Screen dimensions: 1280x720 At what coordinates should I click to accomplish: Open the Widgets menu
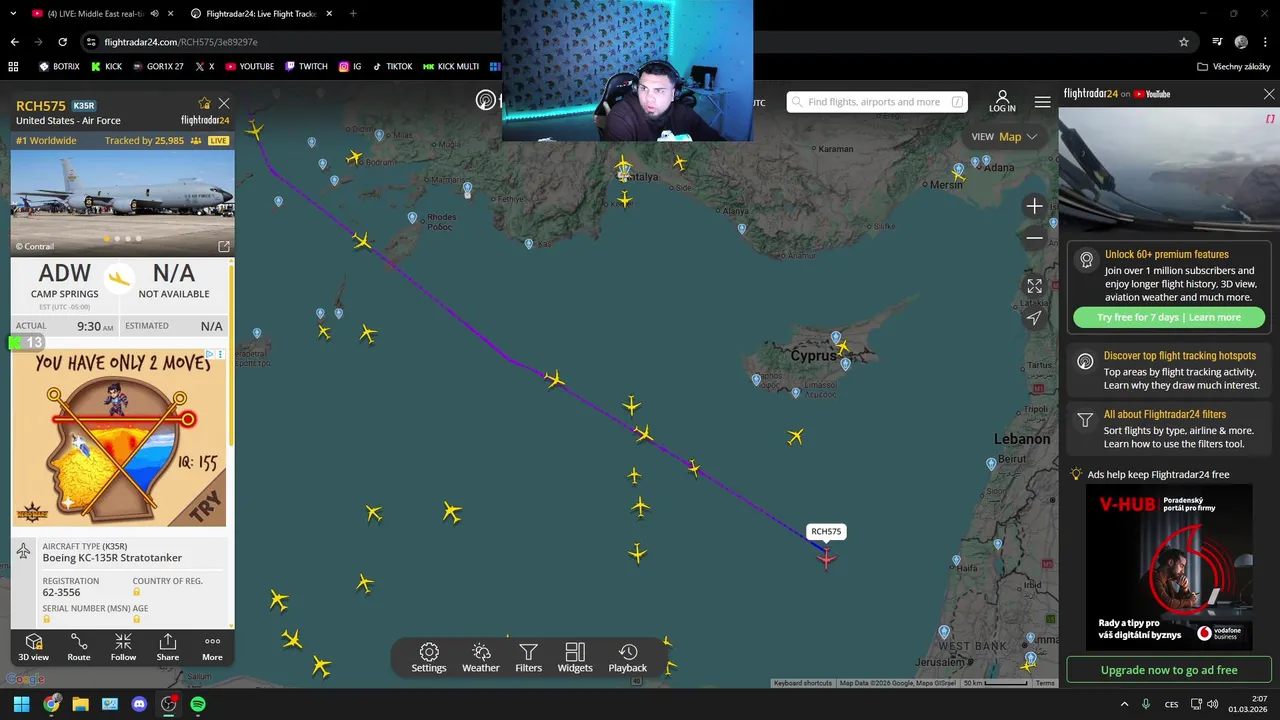[575, 658]
